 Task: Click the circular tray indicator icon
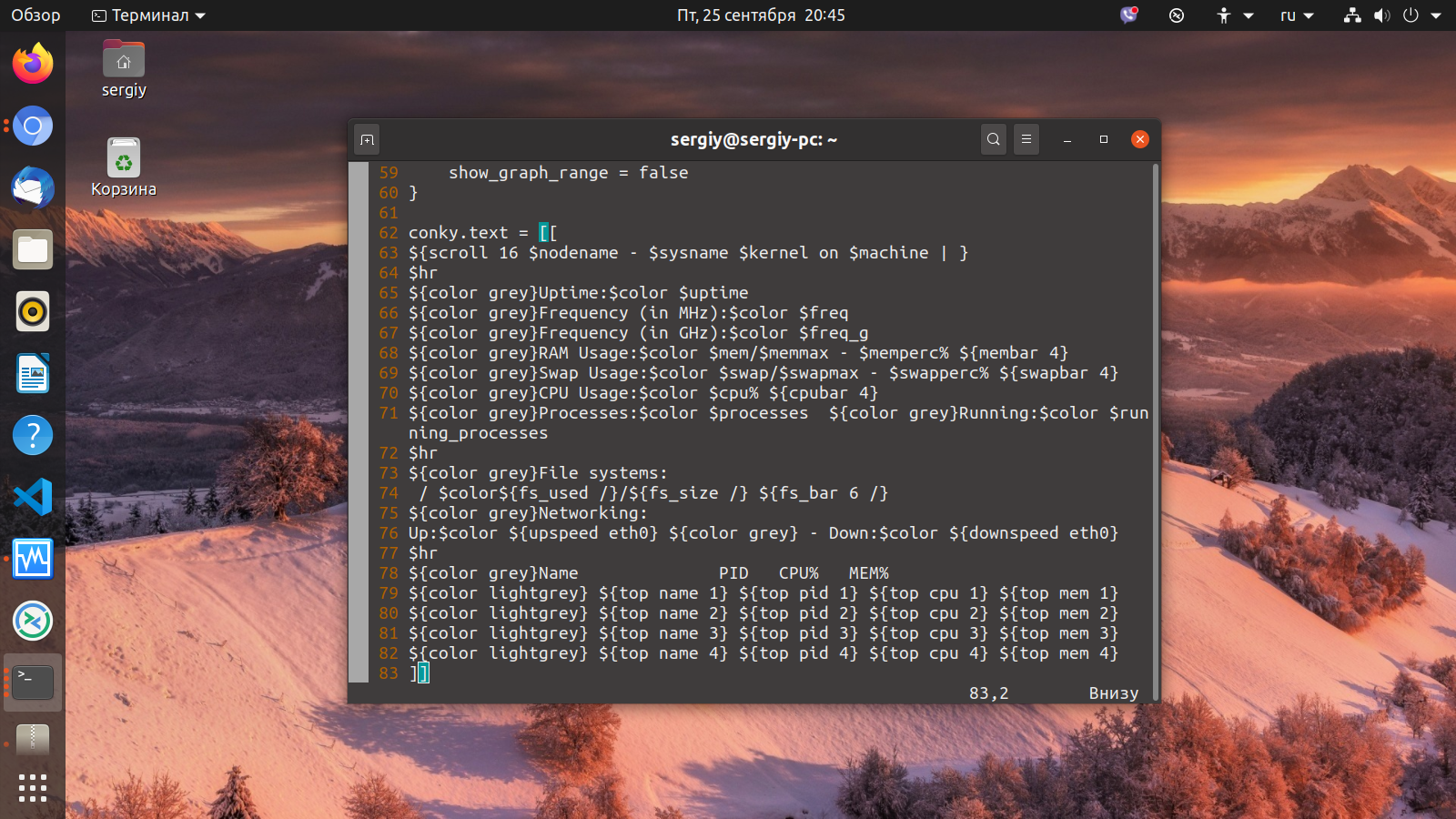click(x=1177, y=15)
